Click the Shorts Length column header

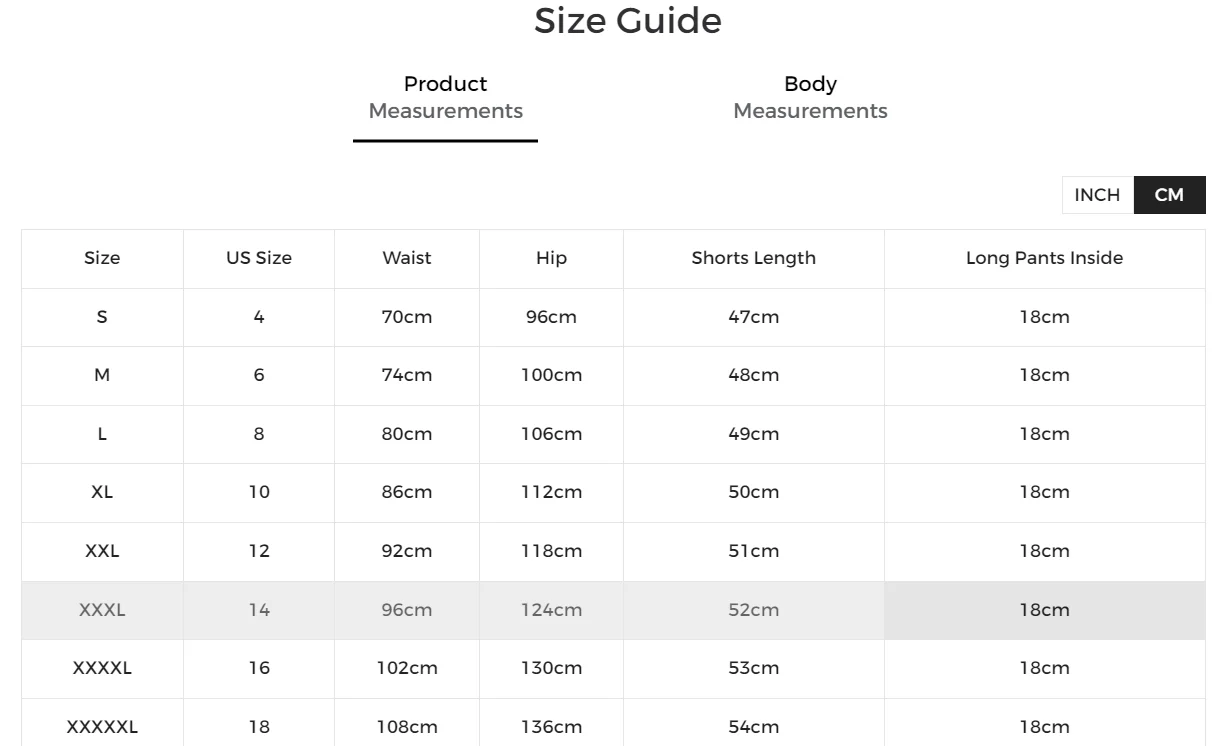click(753, 258)
